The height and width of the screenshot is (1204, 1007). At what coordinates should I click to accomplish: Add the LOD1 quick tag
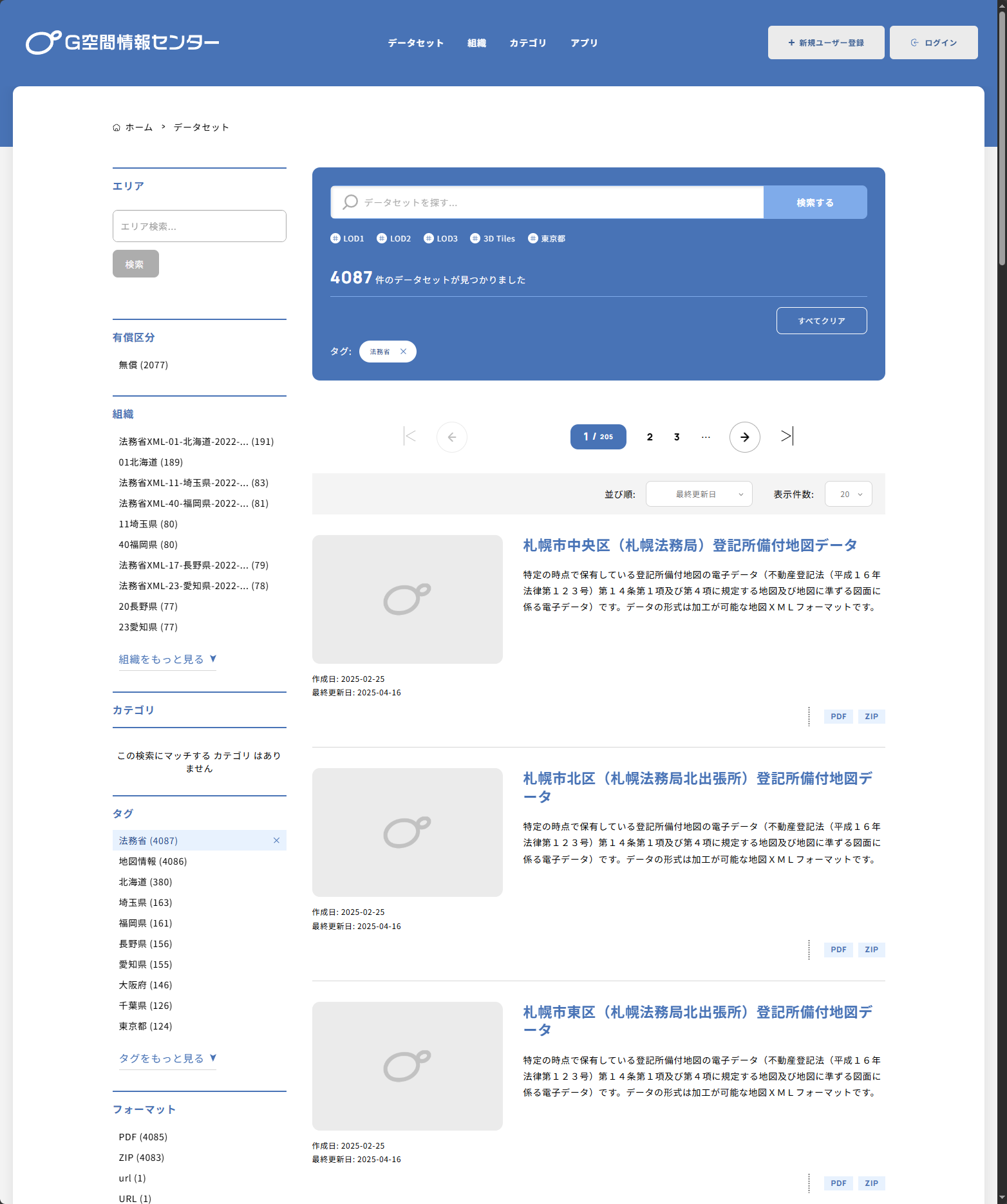click(348, 238)
